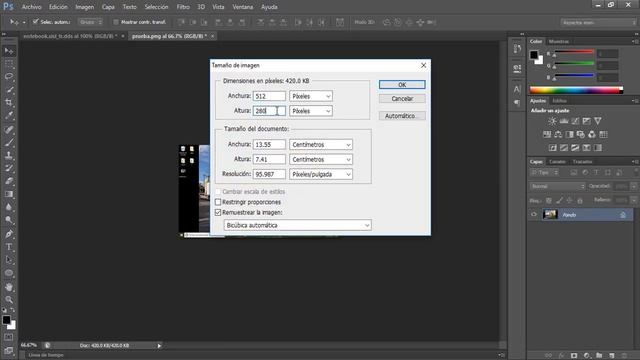Select the Dodge tool
Viewport: 640px width, 360px height.
9,220
